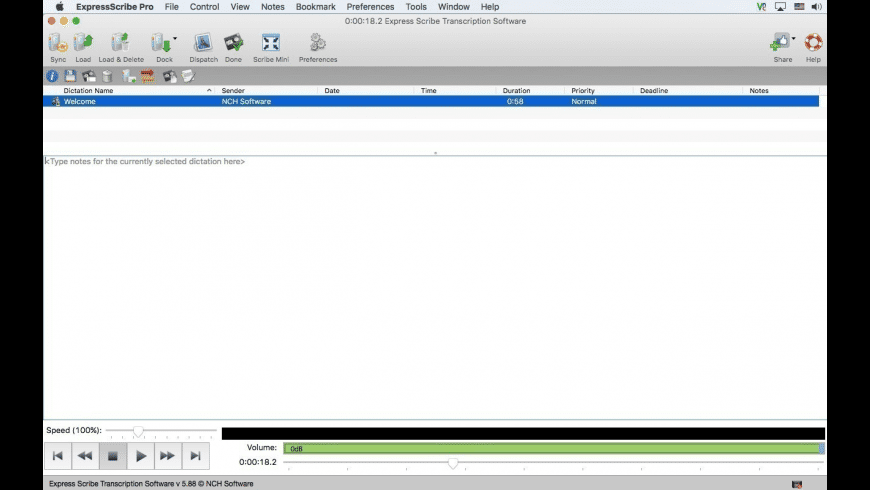Viewport: 870px width, 490px height.
Task: Click the blue info icon
Action: [x=52, y=76]
